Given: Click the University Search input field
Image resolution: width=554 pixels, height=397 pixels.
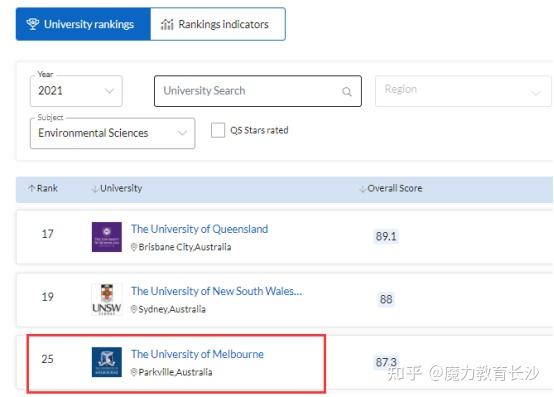Looking at the screenshot, I should pos(258,91).
